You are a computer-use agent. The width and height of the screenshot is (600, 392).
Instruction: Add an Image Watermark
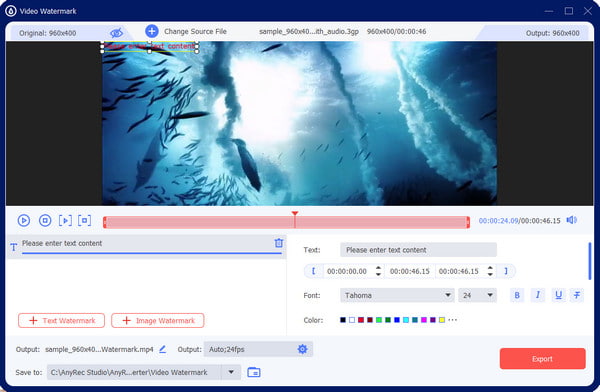point(158,320)
